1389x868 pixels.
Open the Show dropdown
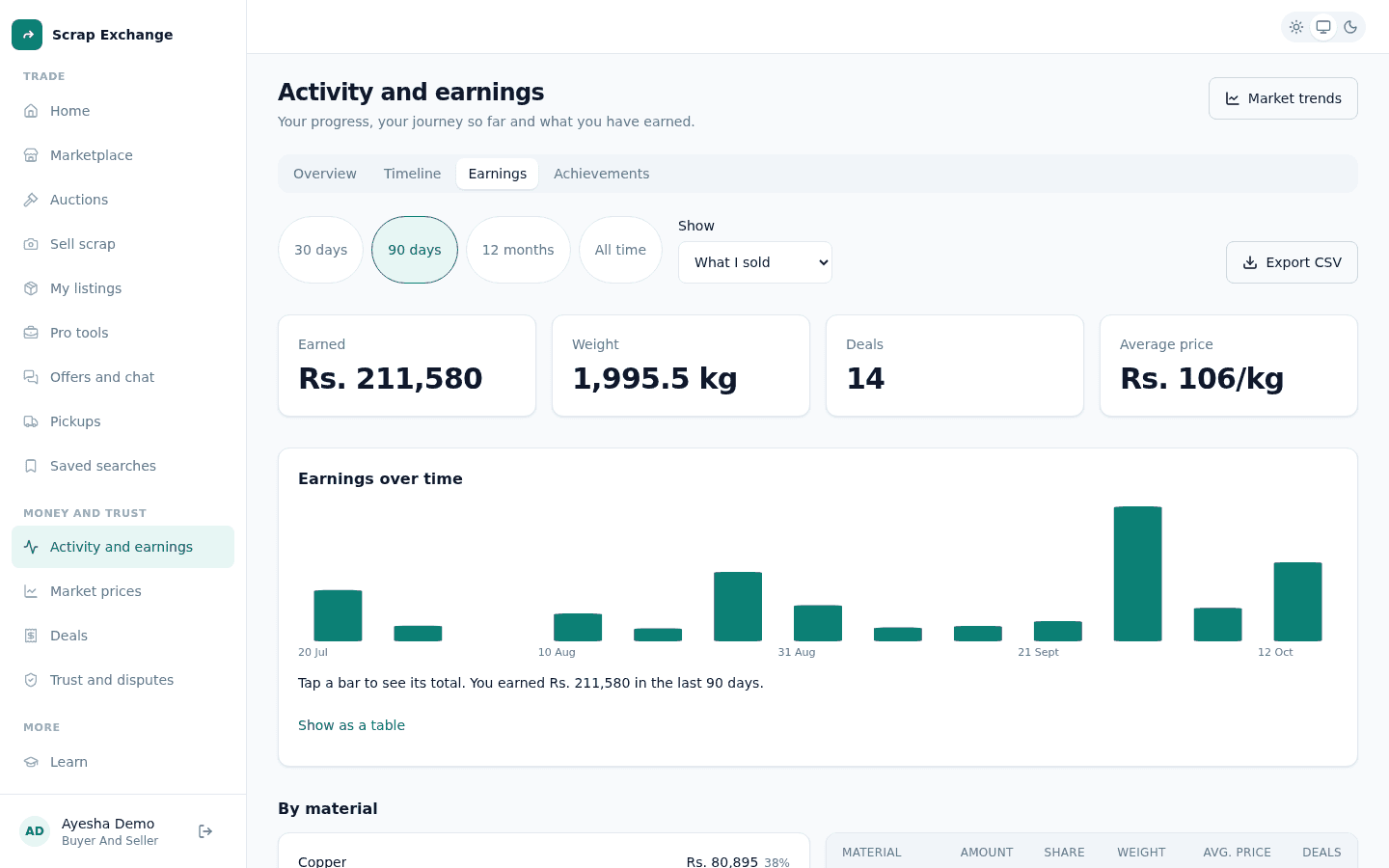tap(755, 262)
